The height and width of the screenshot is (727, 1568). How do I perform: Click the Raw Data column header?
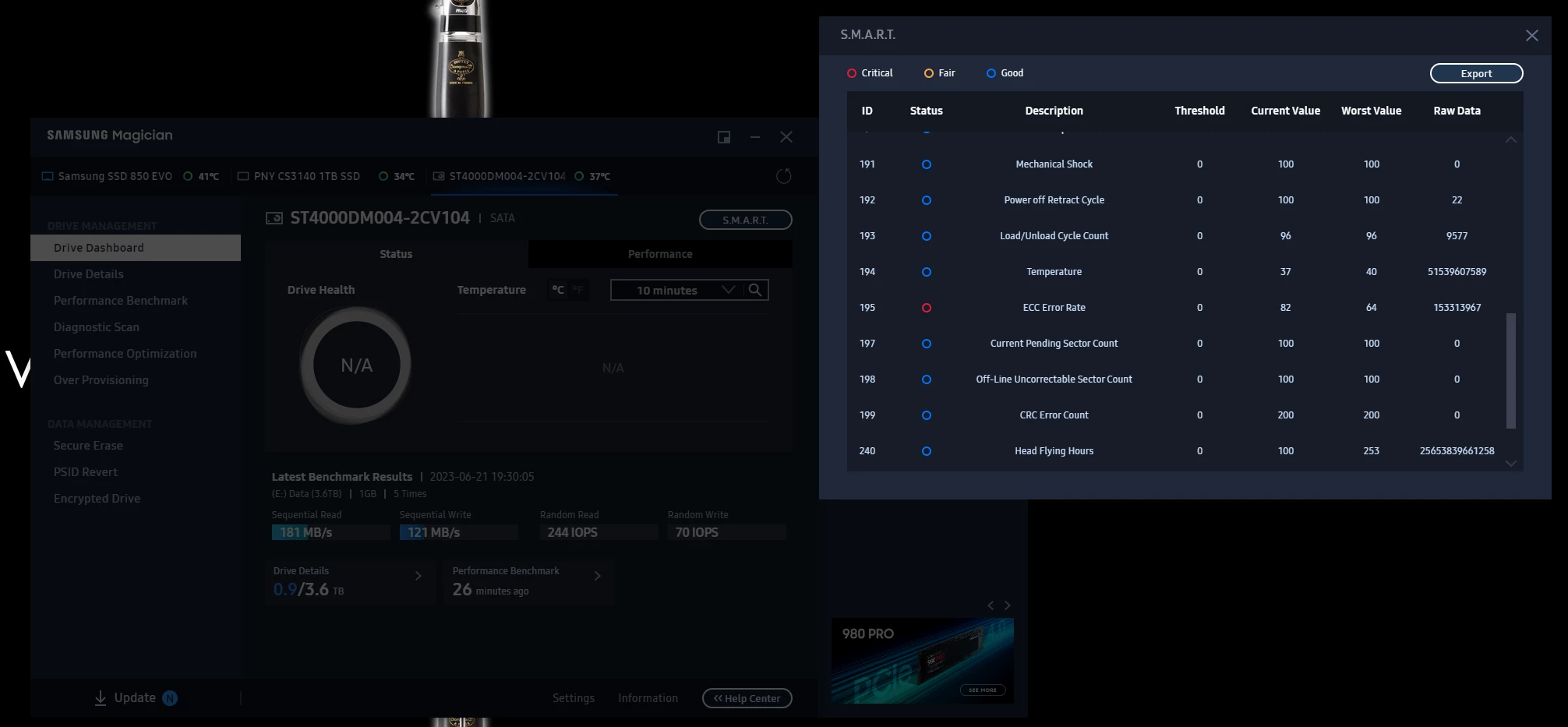(1457, 111)
